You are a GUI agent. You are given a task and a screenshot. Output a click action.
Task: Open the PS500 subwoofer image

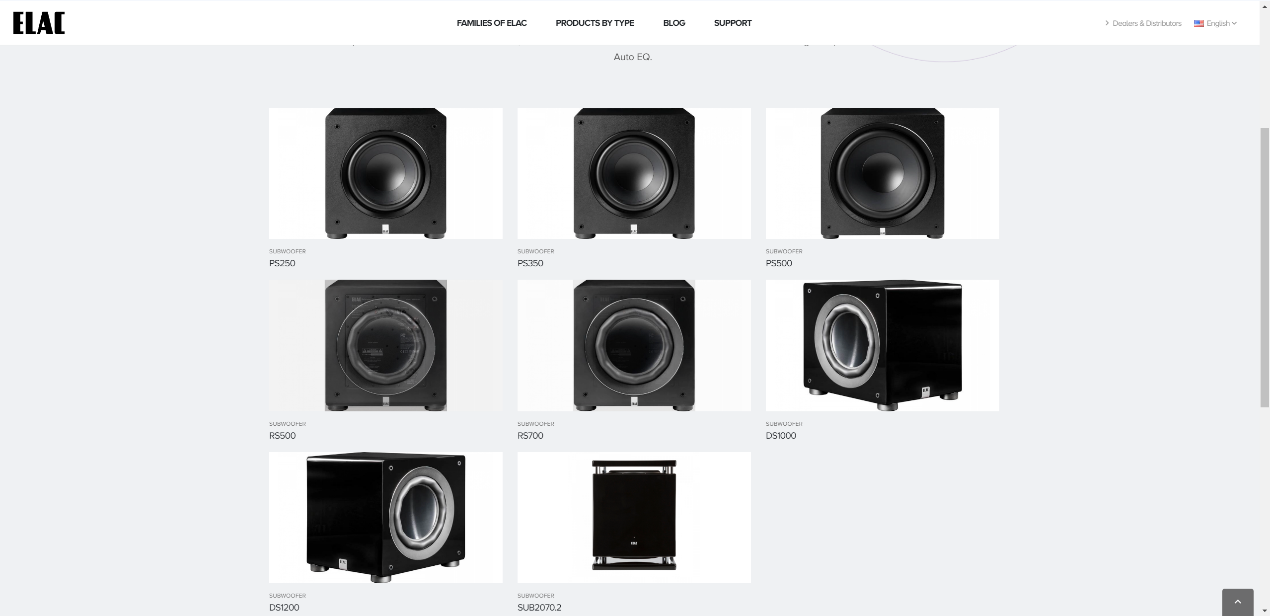(x=882, y=173)
